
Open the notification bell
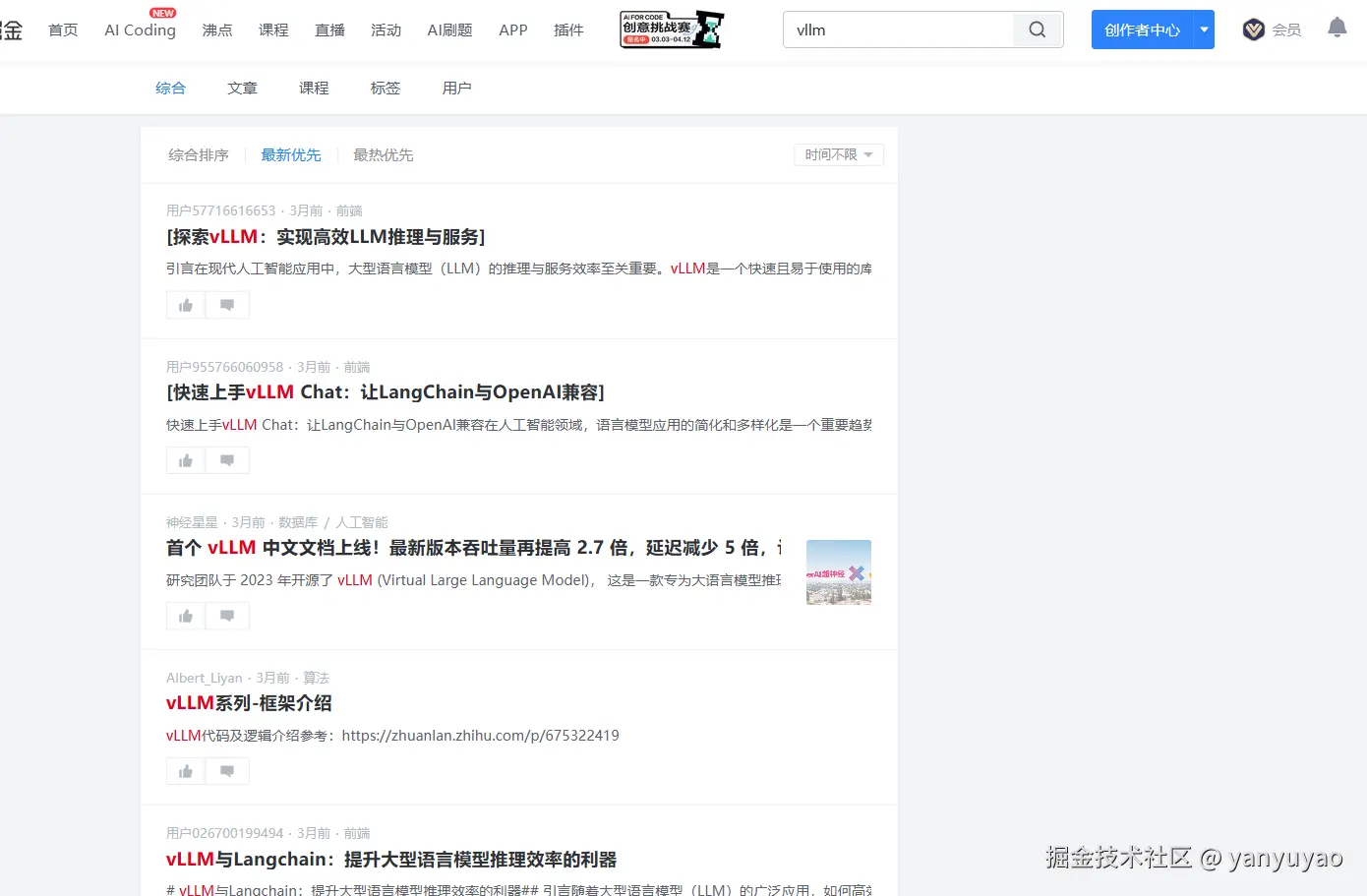[x=1337, y=28]
